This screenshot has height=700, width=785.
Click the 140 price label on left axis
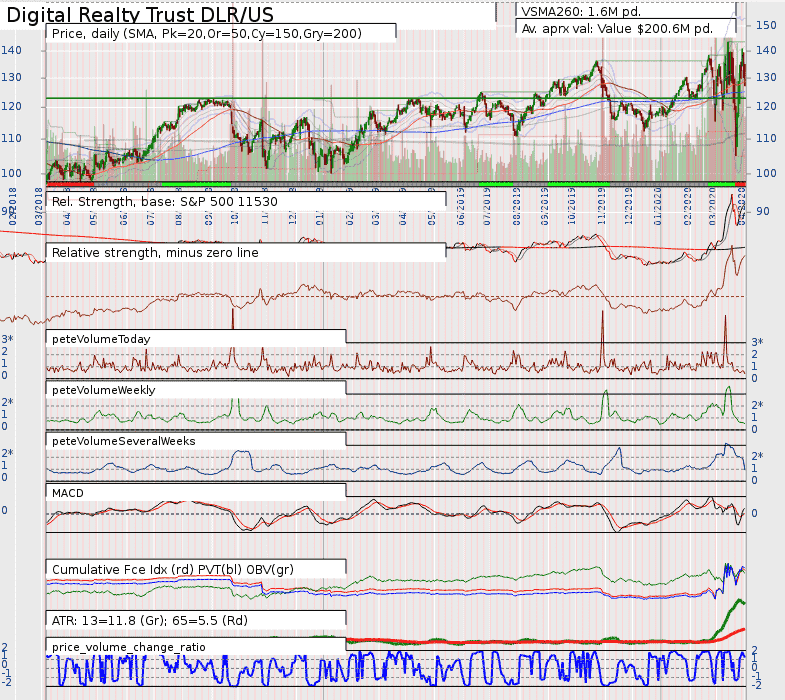point(11,50)
